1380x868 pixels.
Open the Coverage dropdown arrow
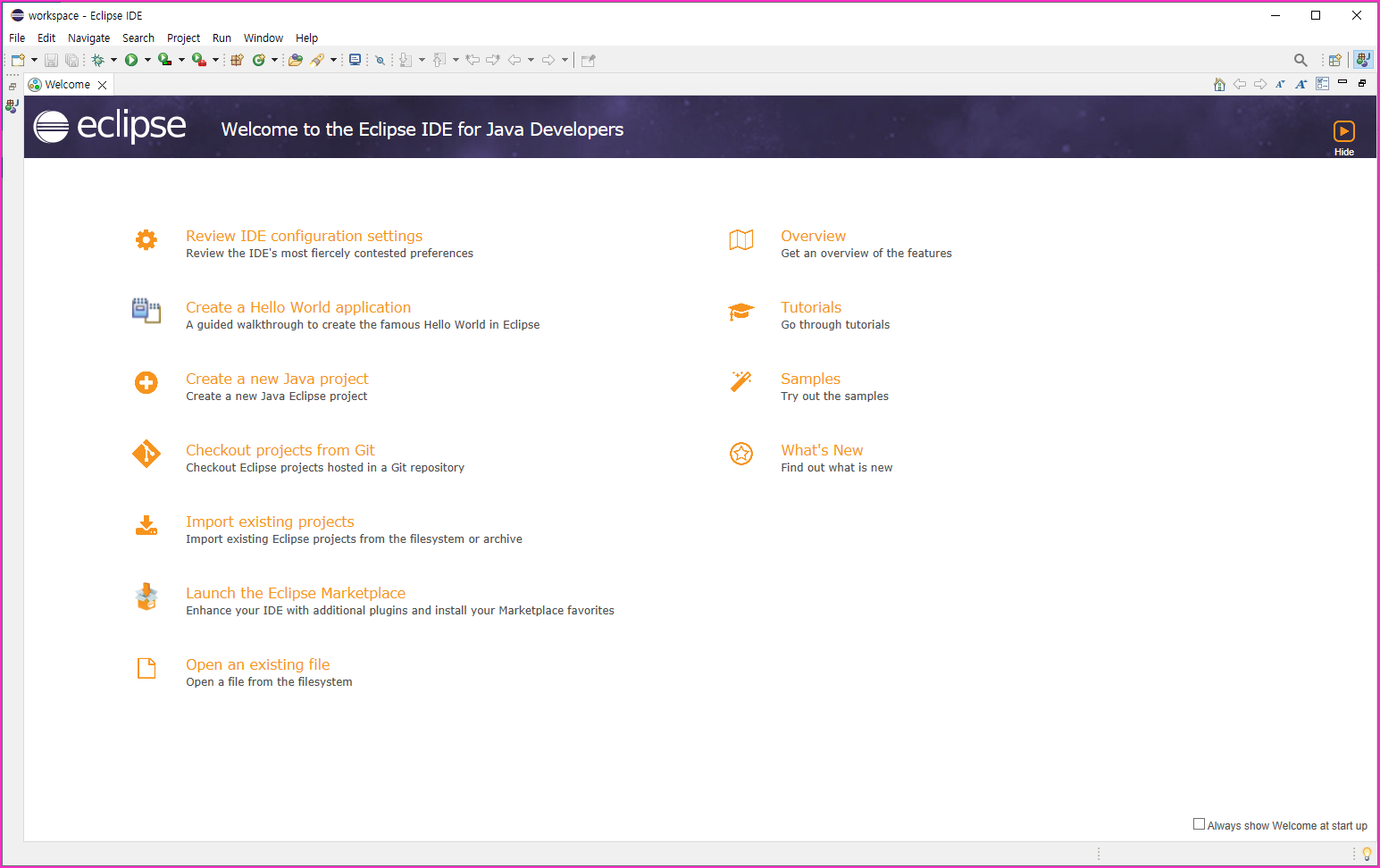coord(181,60)
